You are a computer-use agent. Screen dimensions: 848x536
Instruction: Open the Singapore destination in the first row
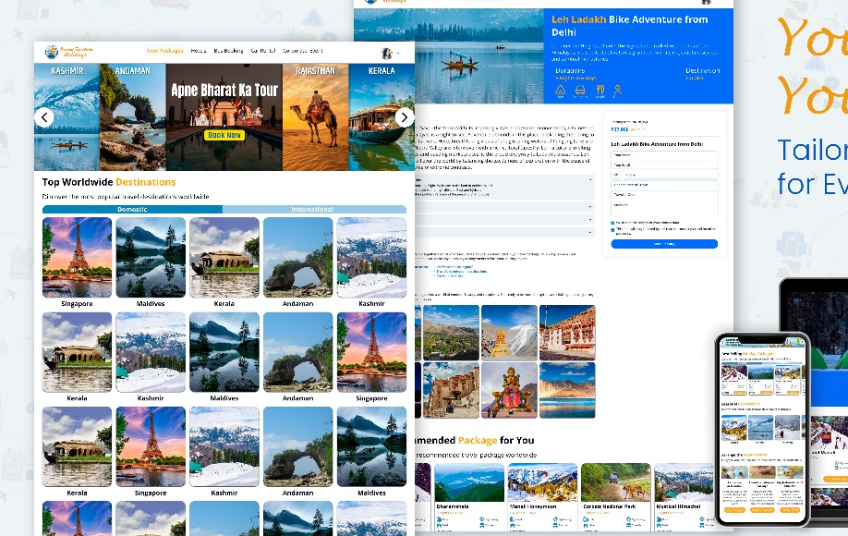pos(77,262)
